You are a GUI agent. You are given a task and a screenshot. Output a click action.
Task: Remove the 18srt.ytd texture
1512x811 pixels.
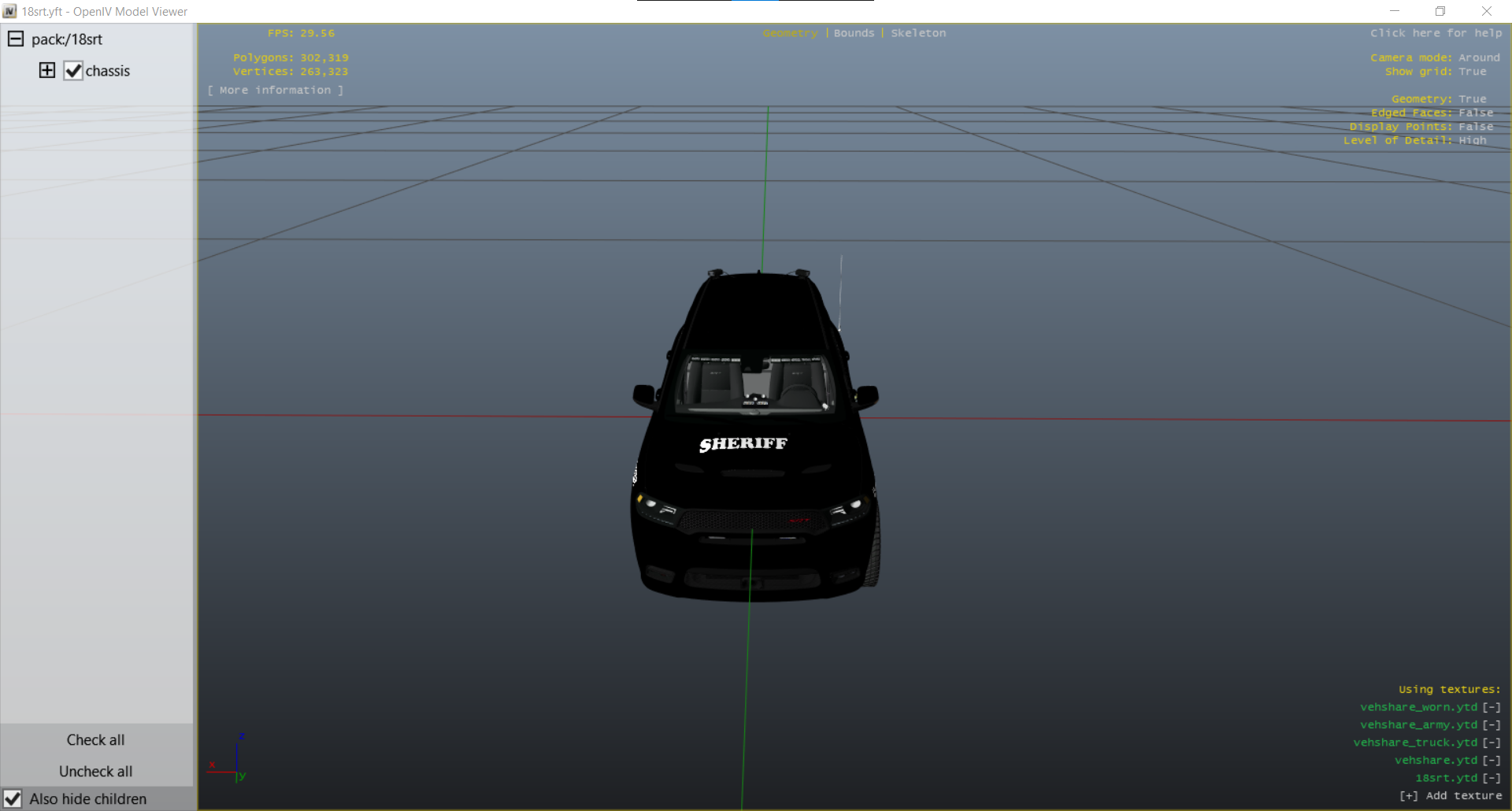click(x=1492, y=778)
